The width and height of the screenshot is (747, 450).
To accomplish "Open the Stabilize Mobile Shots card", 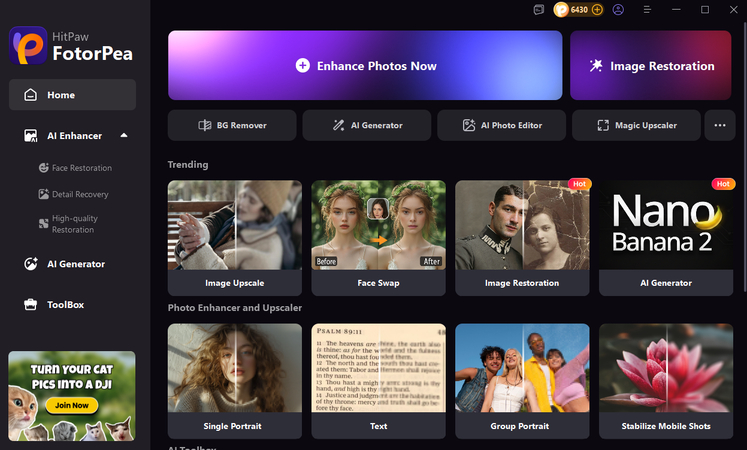I will (x=666, y=381).
